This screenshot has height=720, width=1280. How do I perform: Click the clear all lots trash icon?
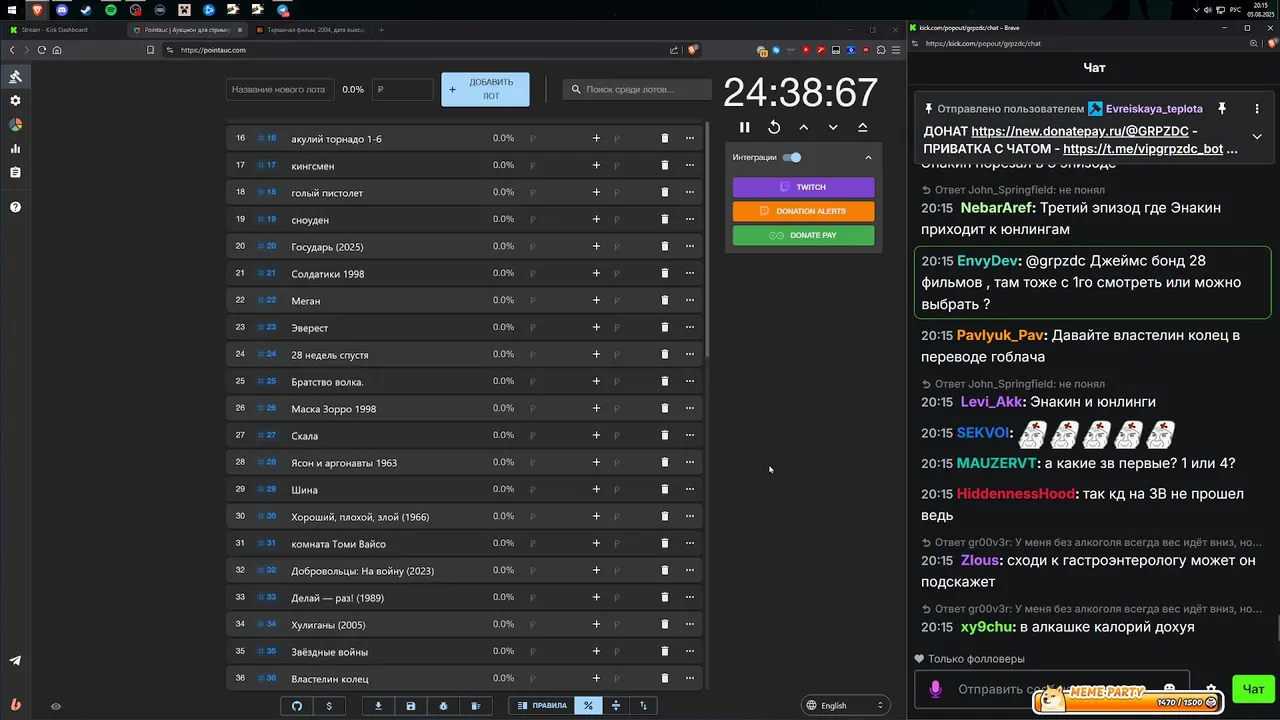tap(476, 706)
